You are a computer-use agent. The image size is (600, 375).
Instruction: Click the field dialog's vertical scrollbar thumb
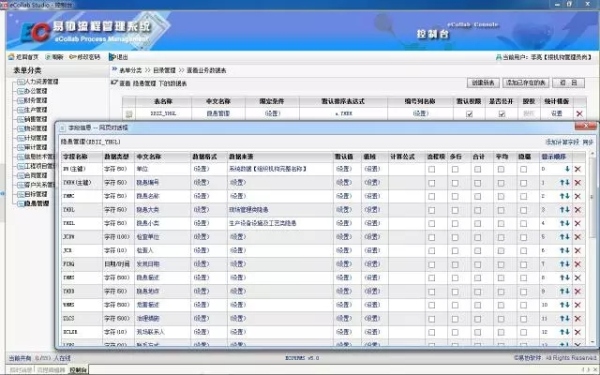click(x=593, y=197)
